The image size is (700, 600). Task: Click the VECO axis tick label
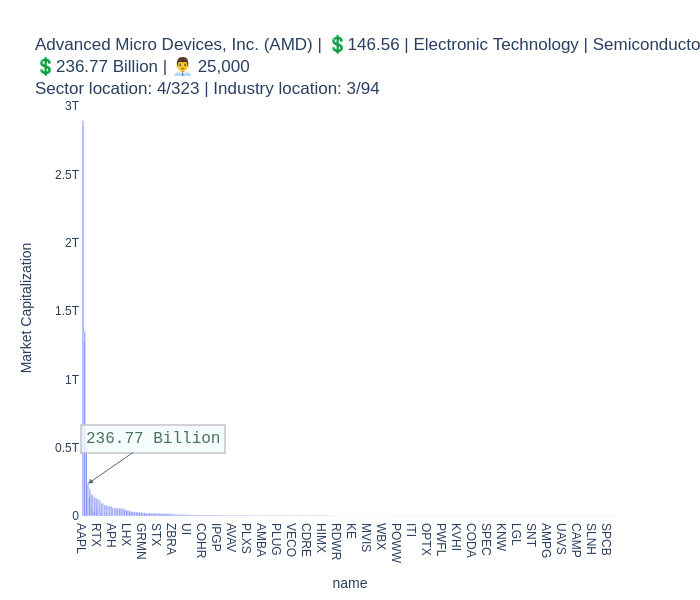coord(291,540)
